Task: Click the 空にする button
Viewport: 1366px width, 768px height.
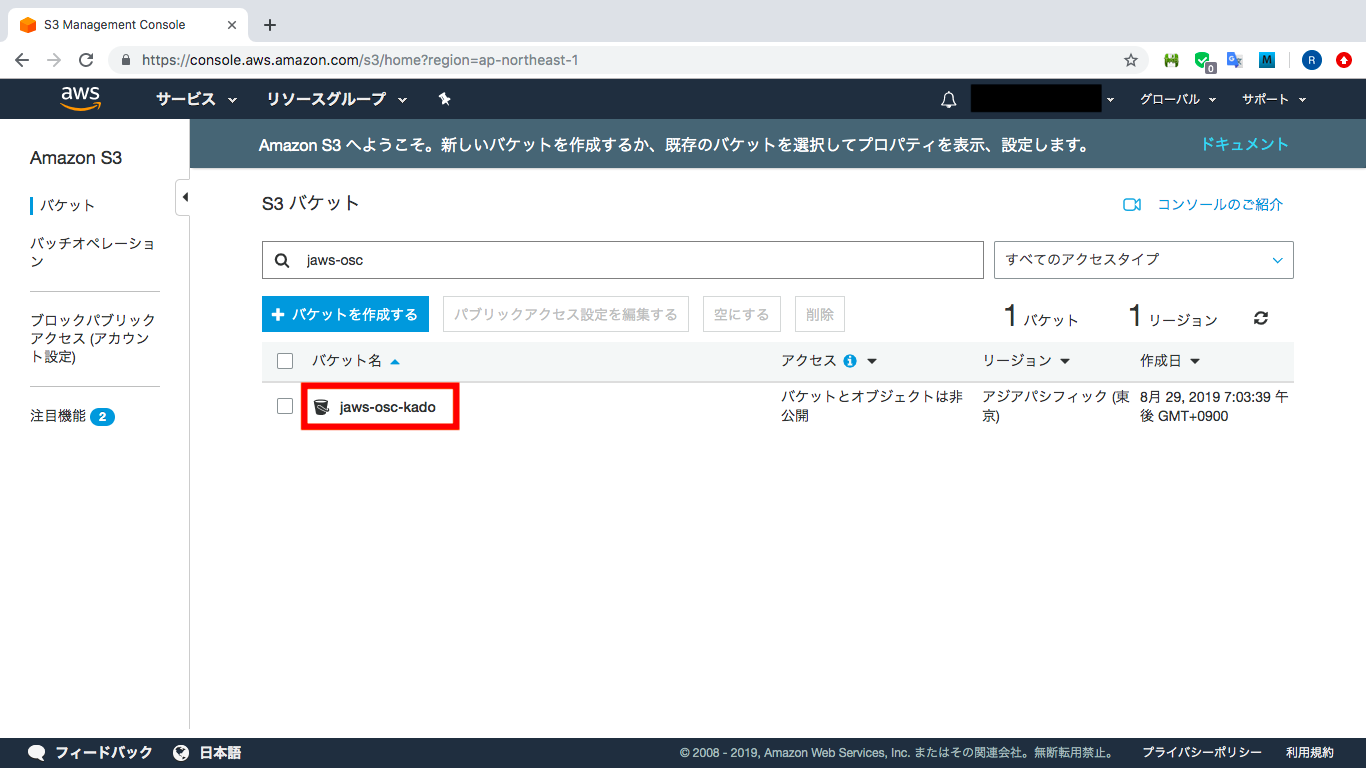Action: (x=742, y=314)
